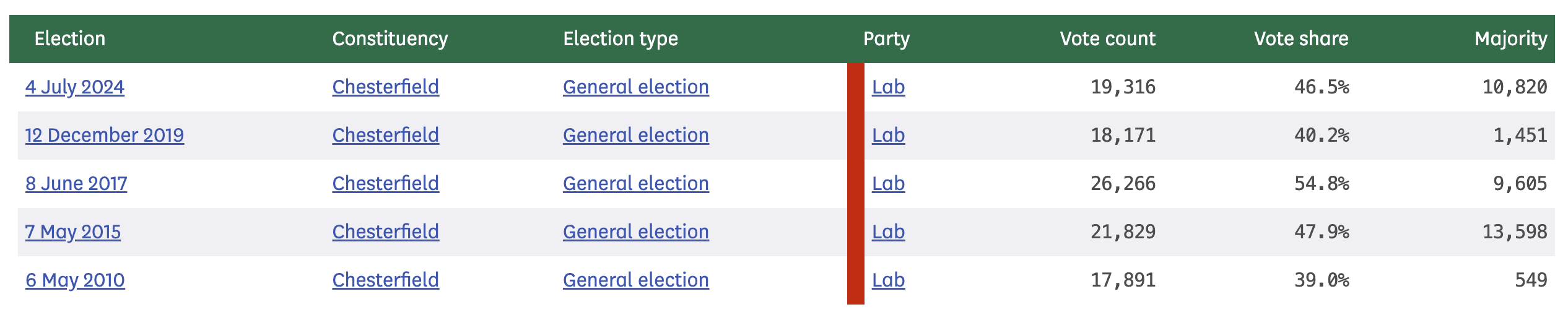Open the 6 May 2010 election link
1568x333 pixels.
pos(75,280)
